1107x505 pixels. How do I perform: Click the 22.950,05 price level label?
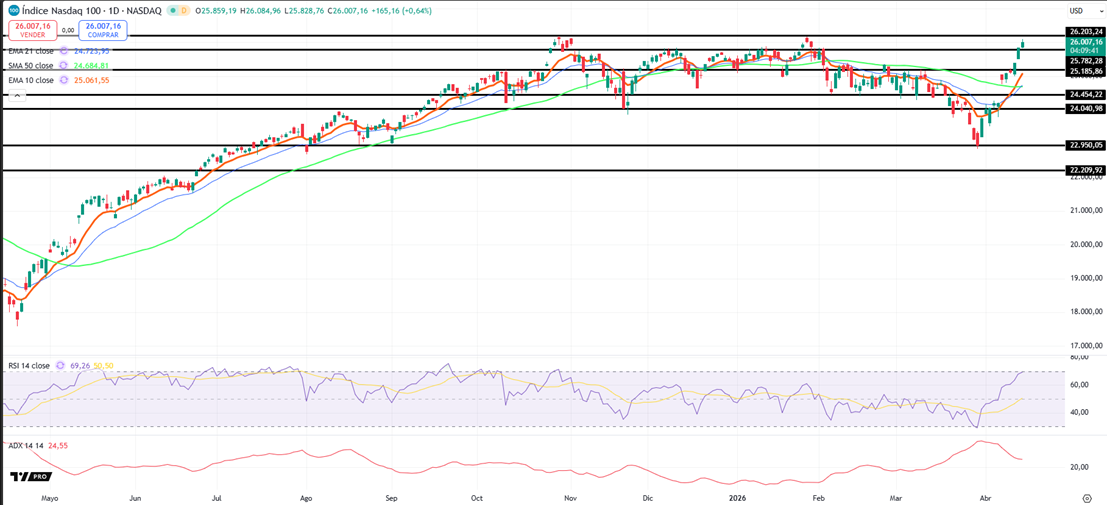point(1086,145)
